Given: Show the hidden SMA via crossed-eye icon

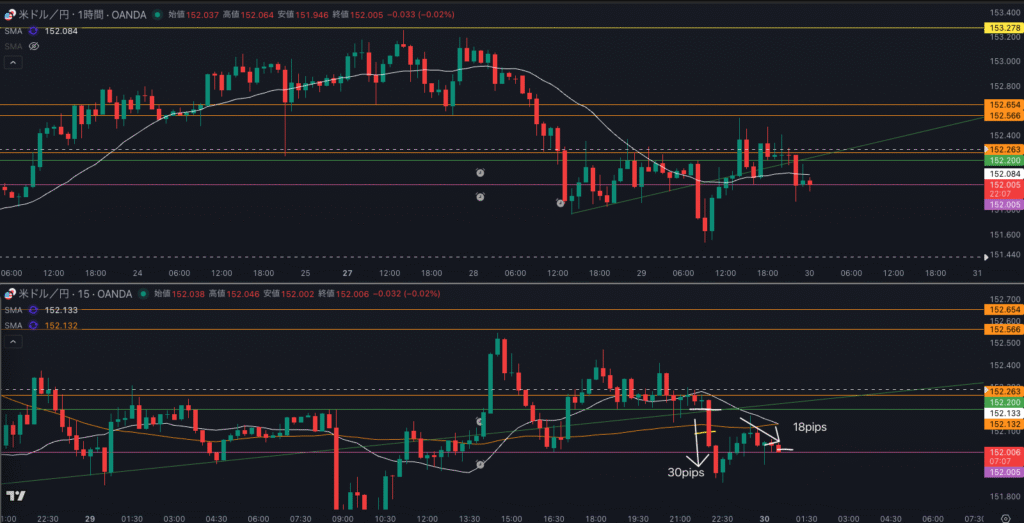Looking at the screenshot, I should (x=34, y=46).
